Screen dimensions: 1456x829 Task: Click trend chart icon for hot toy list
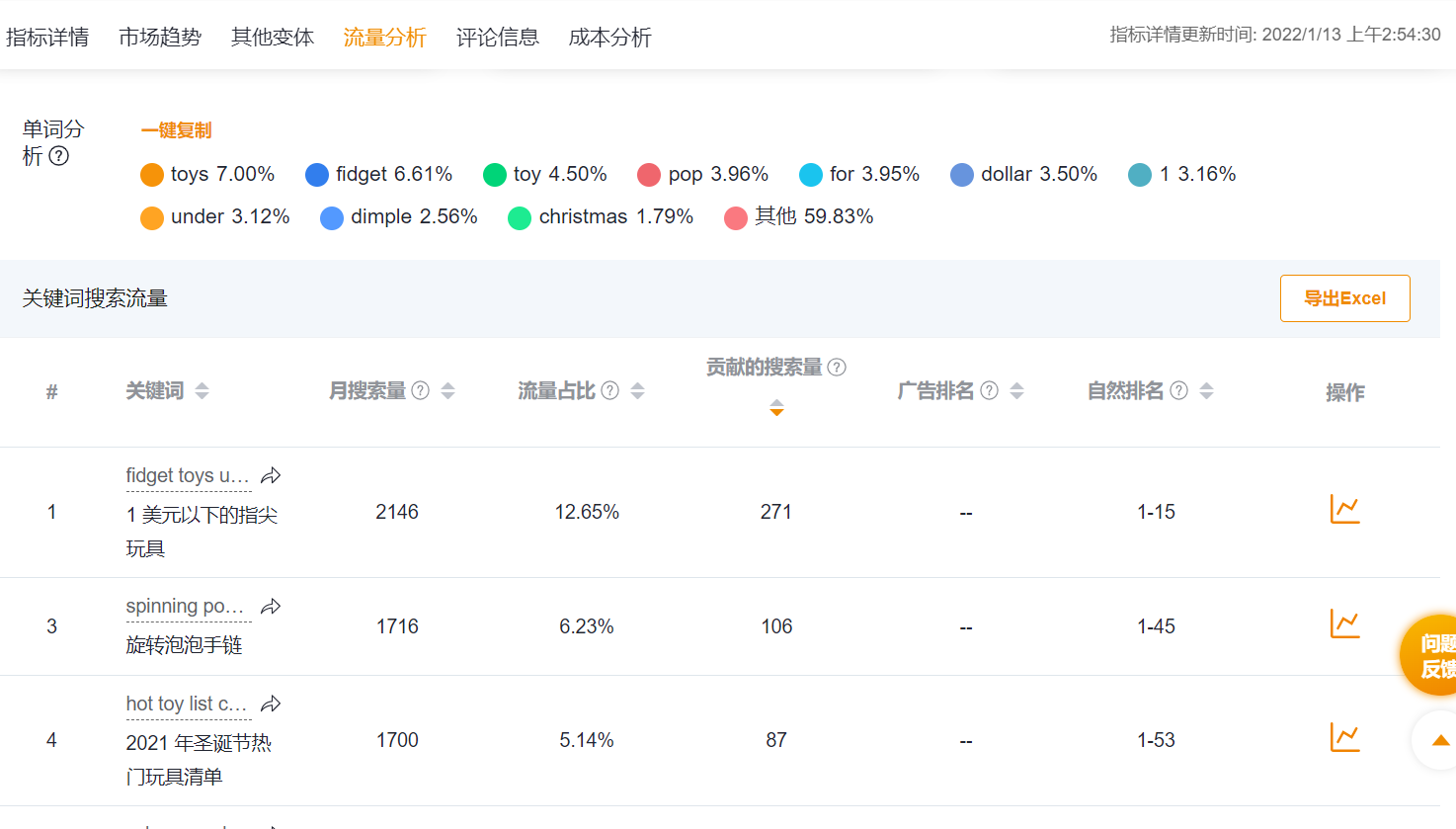tap(1344, 738)
